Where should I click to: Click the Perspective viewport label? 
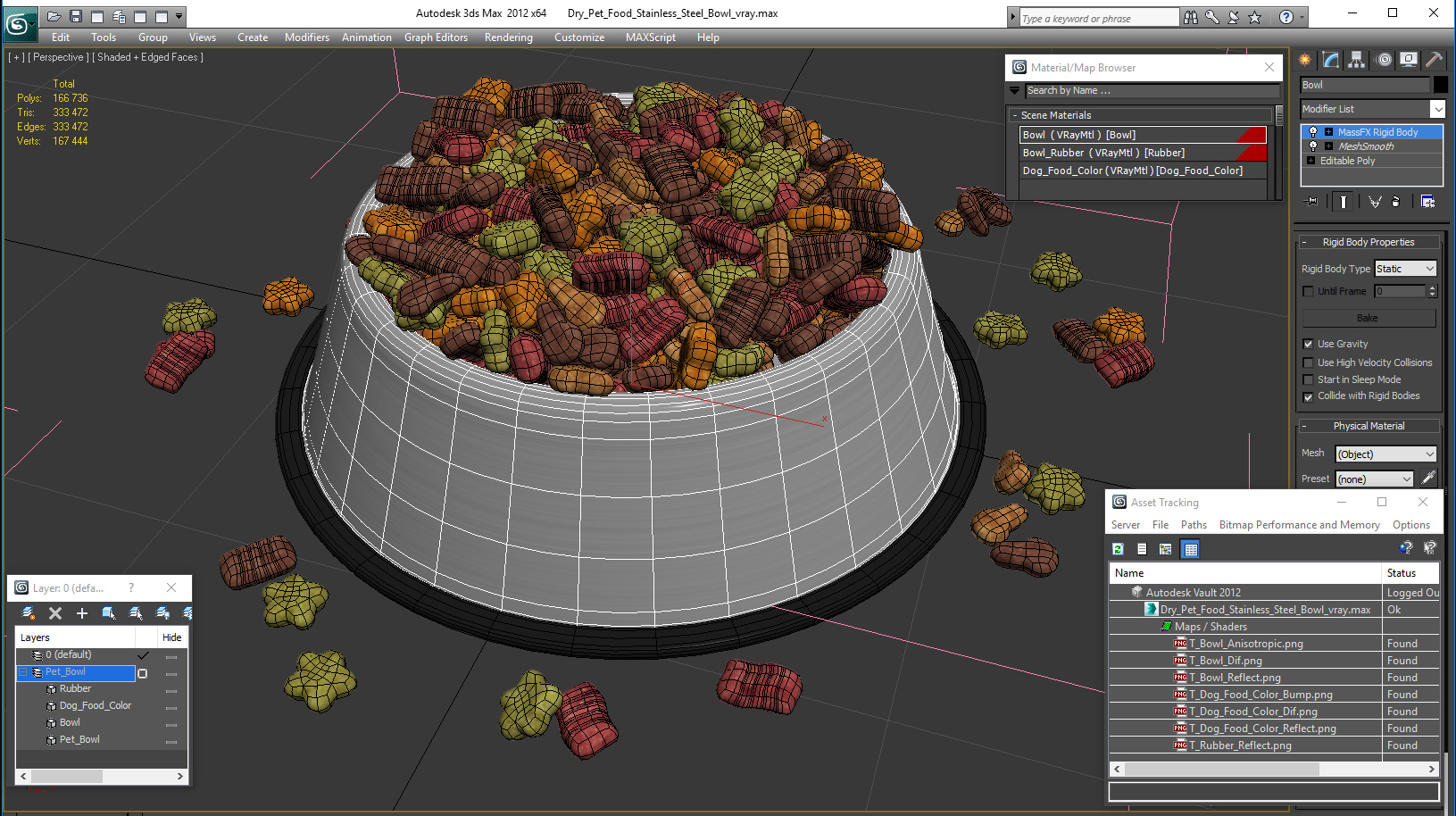click(x=58, y=57)
